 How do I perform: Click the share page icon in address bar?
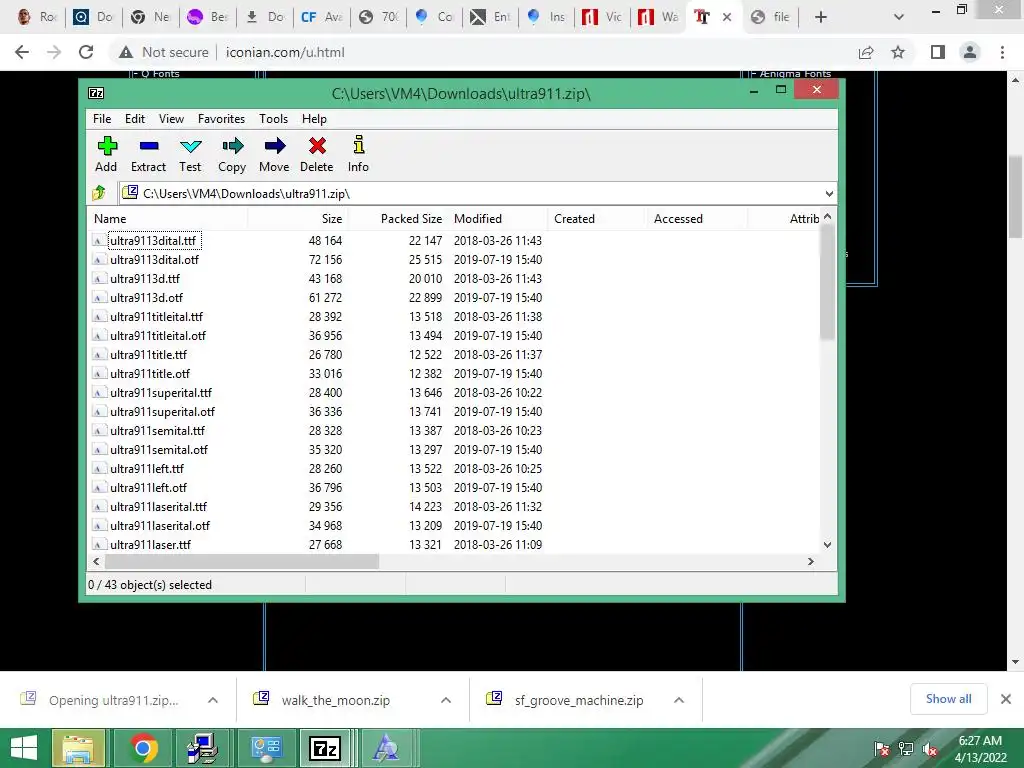(x=866, y=52)
